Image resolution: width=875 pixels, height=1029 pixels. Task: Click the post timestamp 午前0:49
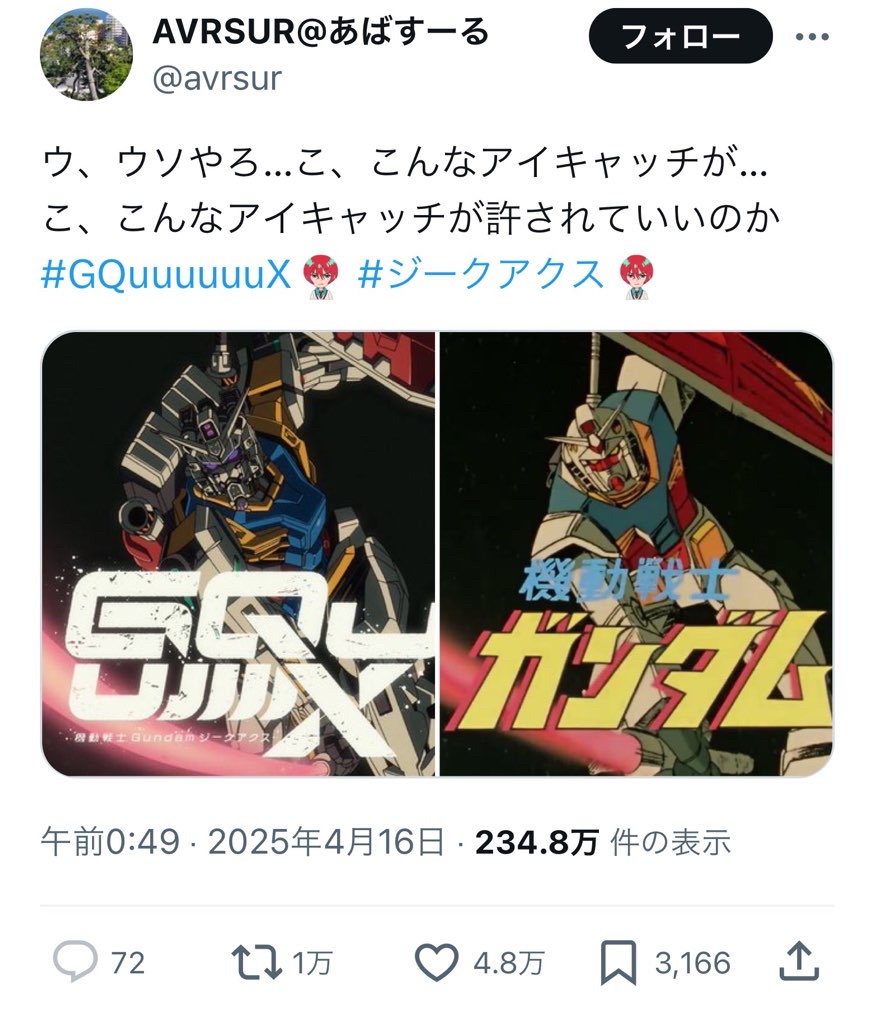[110, 841]
